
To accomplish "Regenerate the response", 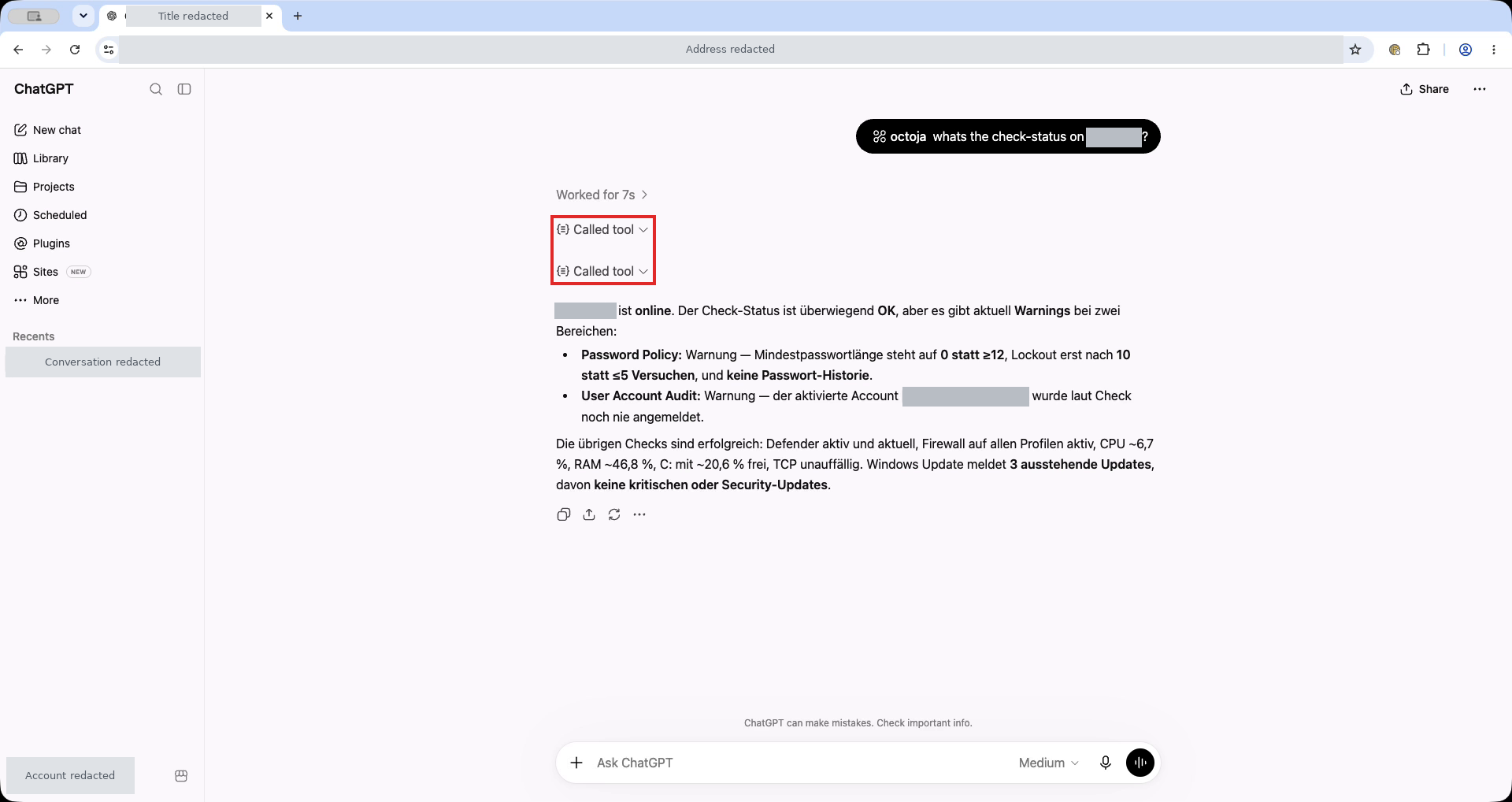I will [x=614, y=514].
